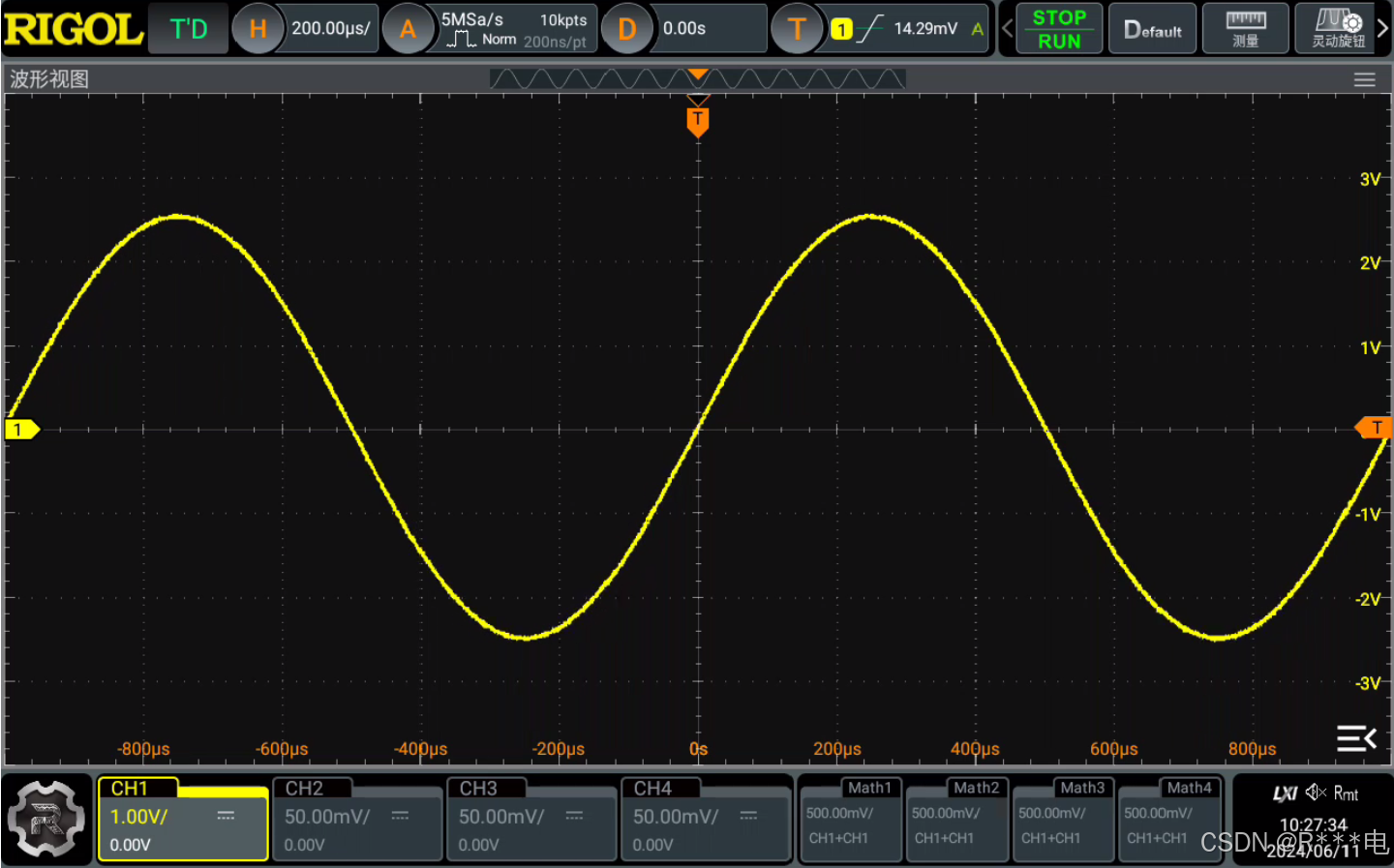
Task: Change CH3 50.00mV/ vertical scale
Action: click(x=501, y=817)
